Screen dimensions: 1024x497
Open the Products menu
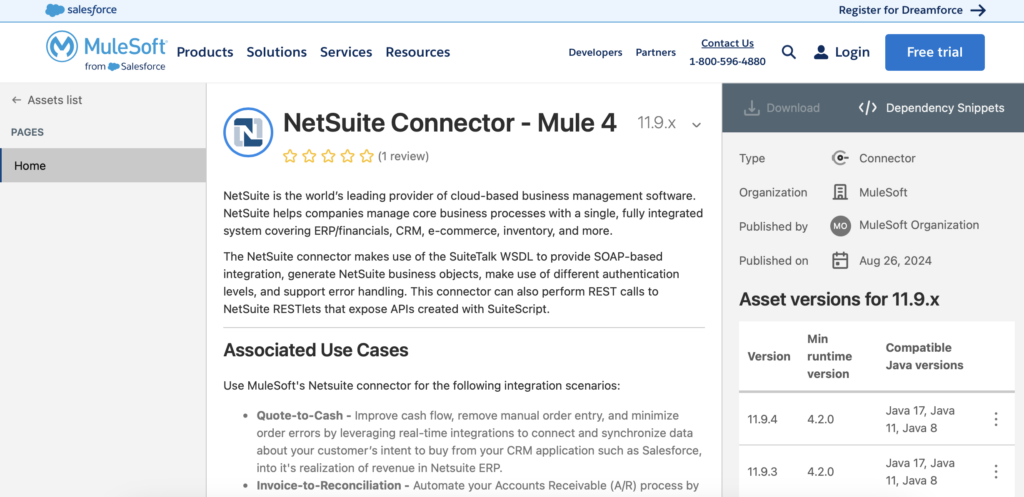pyautogui.click(x=205, y=52)
